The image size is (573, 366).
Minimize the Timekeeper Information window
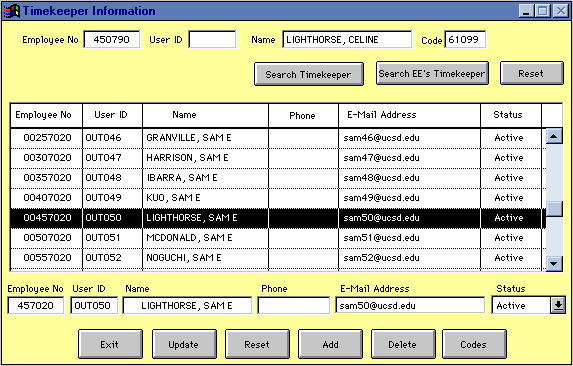tap(526, 11)
